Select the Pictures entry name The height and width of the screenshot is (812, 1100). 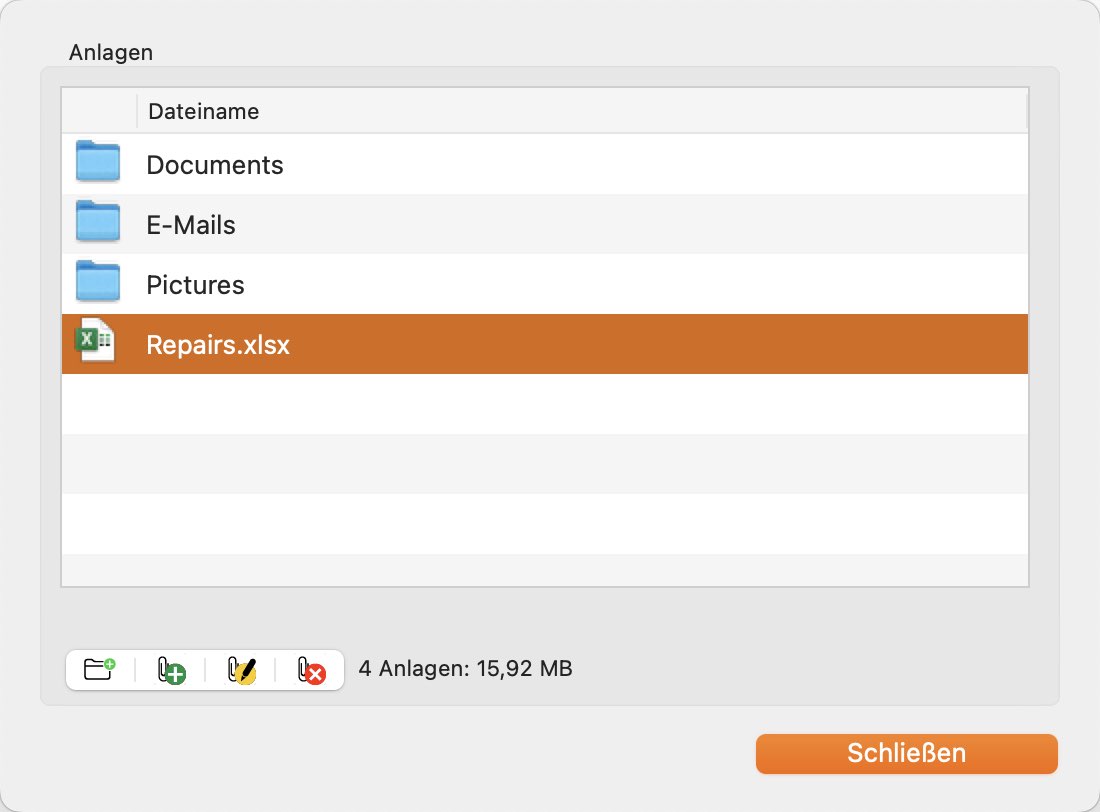tap(195, 285)
